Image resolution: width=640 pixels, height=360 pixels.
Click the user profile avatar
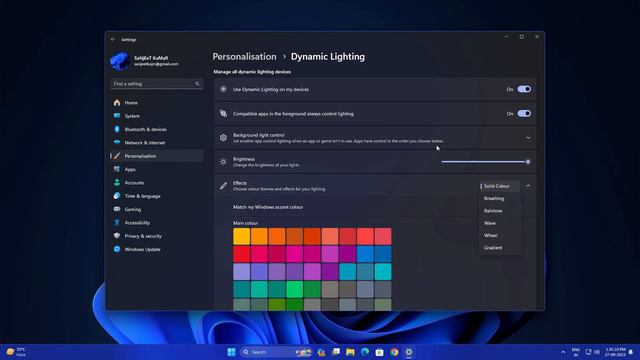click(x=120, y=61)
